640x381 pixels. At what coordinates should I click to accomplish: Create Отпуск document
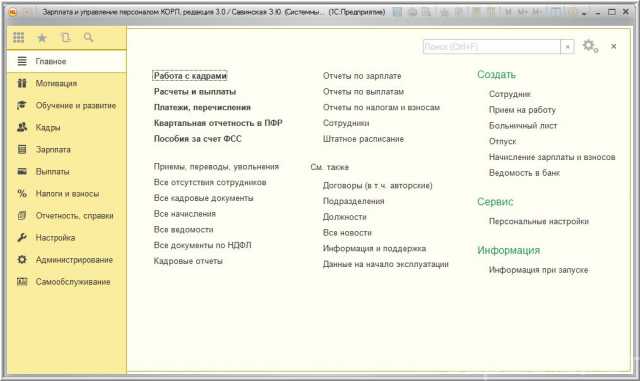point(502,141)
